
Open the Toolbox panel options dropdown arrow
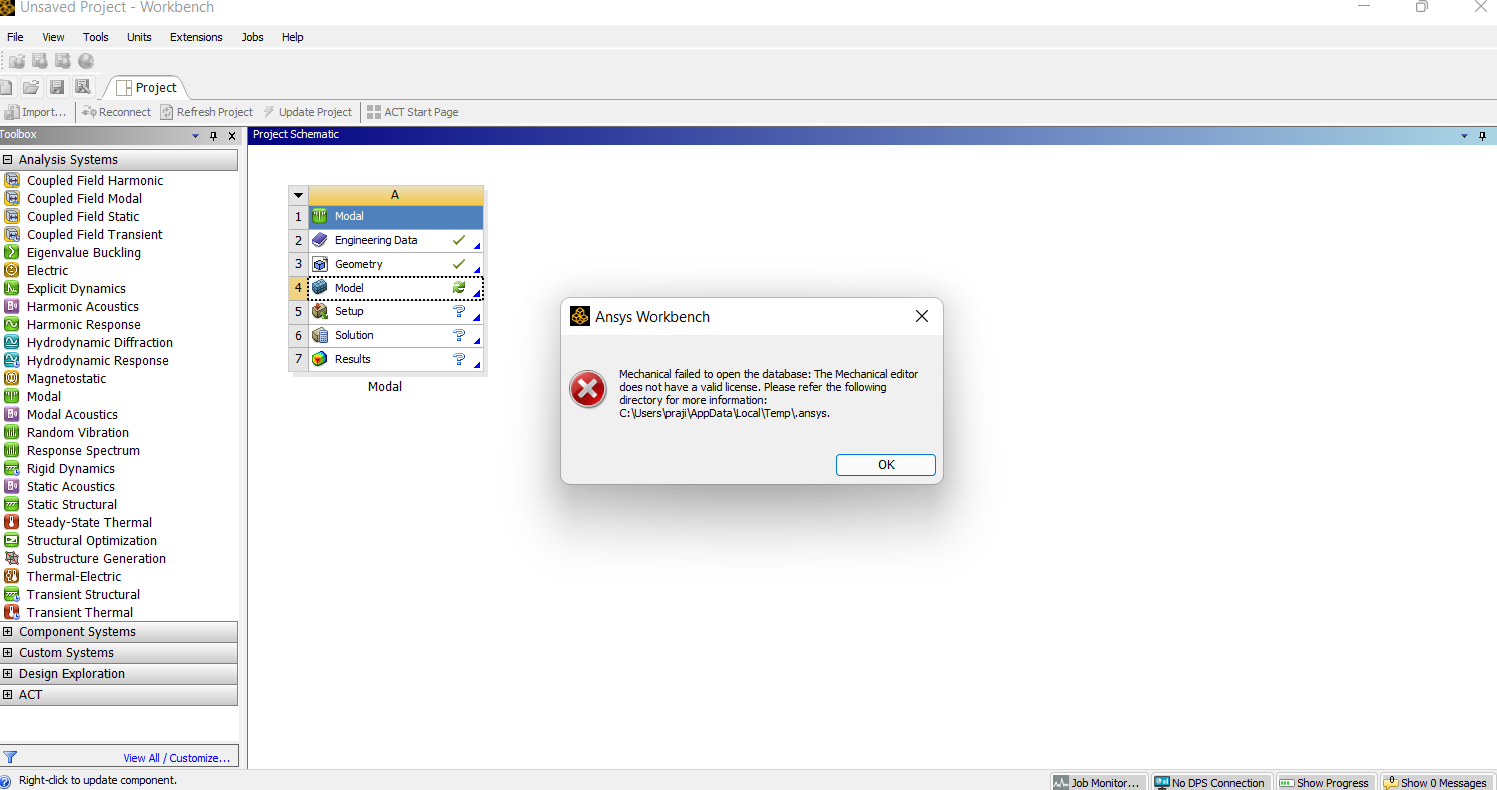(x=195, y=136)
